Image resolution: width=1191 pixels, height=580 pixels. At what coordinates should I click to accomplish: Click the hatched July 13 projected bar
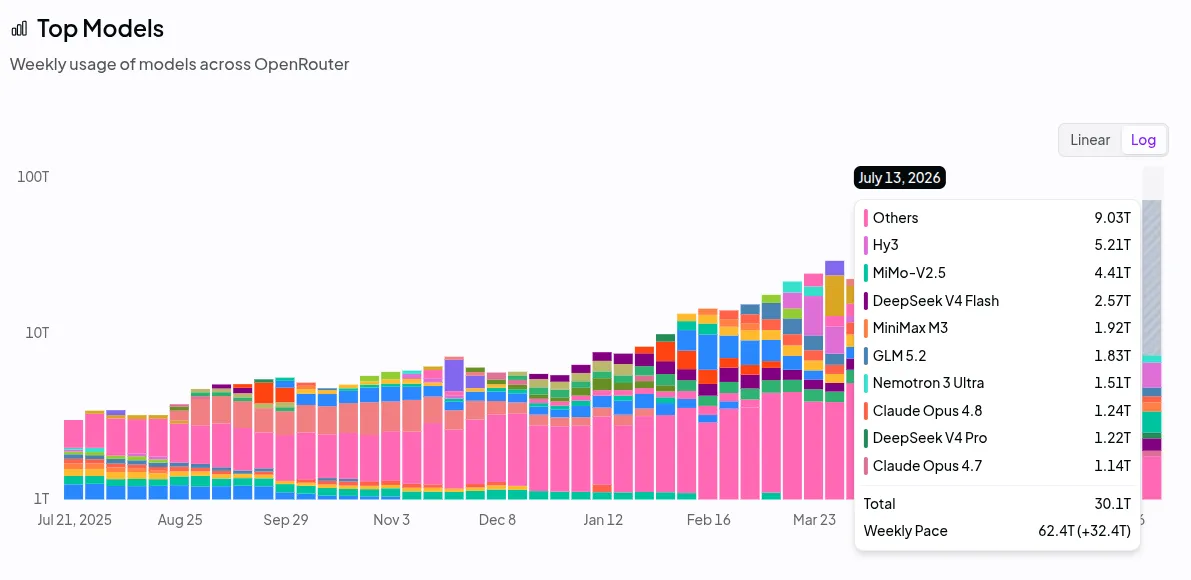coord(1152,277)
